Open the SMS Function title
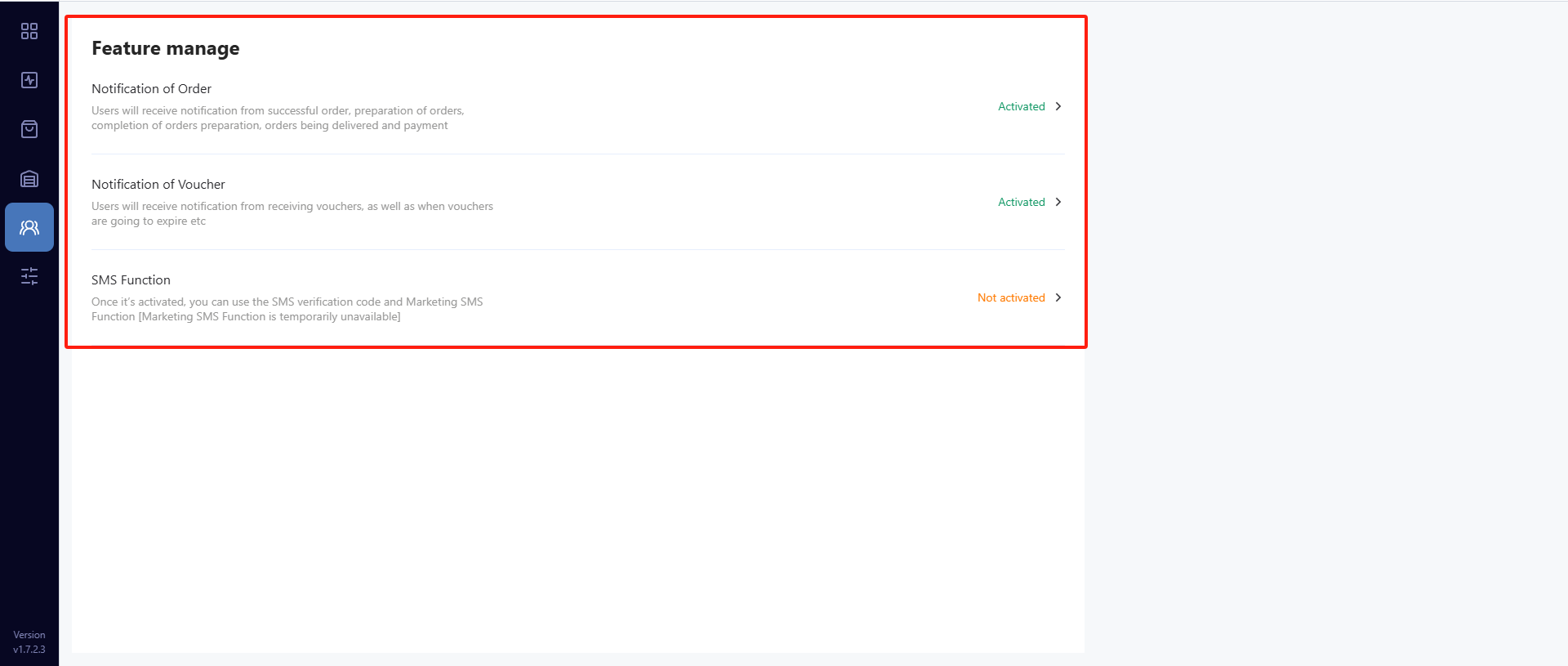This screenshot has width=1568, height=666. click(131, 279)
